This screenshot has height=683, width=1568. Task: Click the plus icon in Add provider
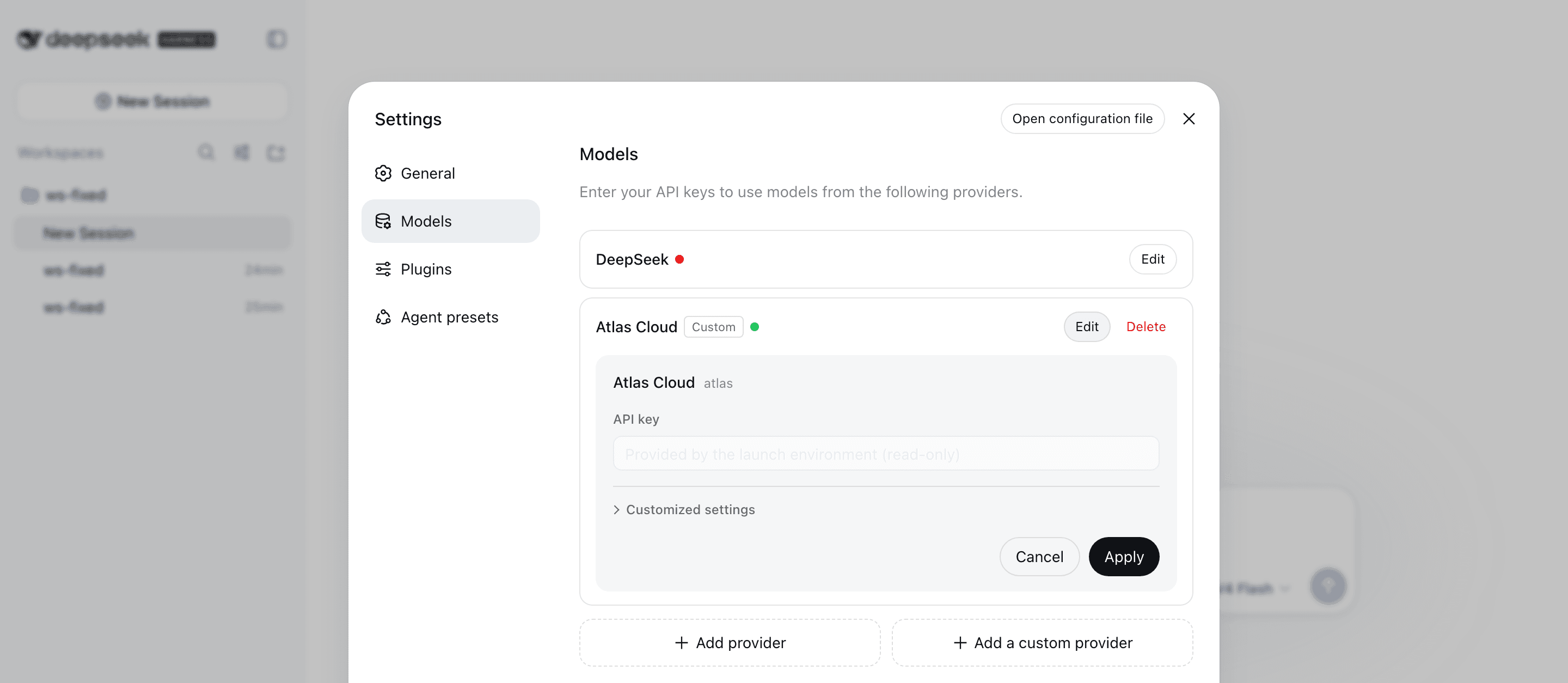pos(681,643)
